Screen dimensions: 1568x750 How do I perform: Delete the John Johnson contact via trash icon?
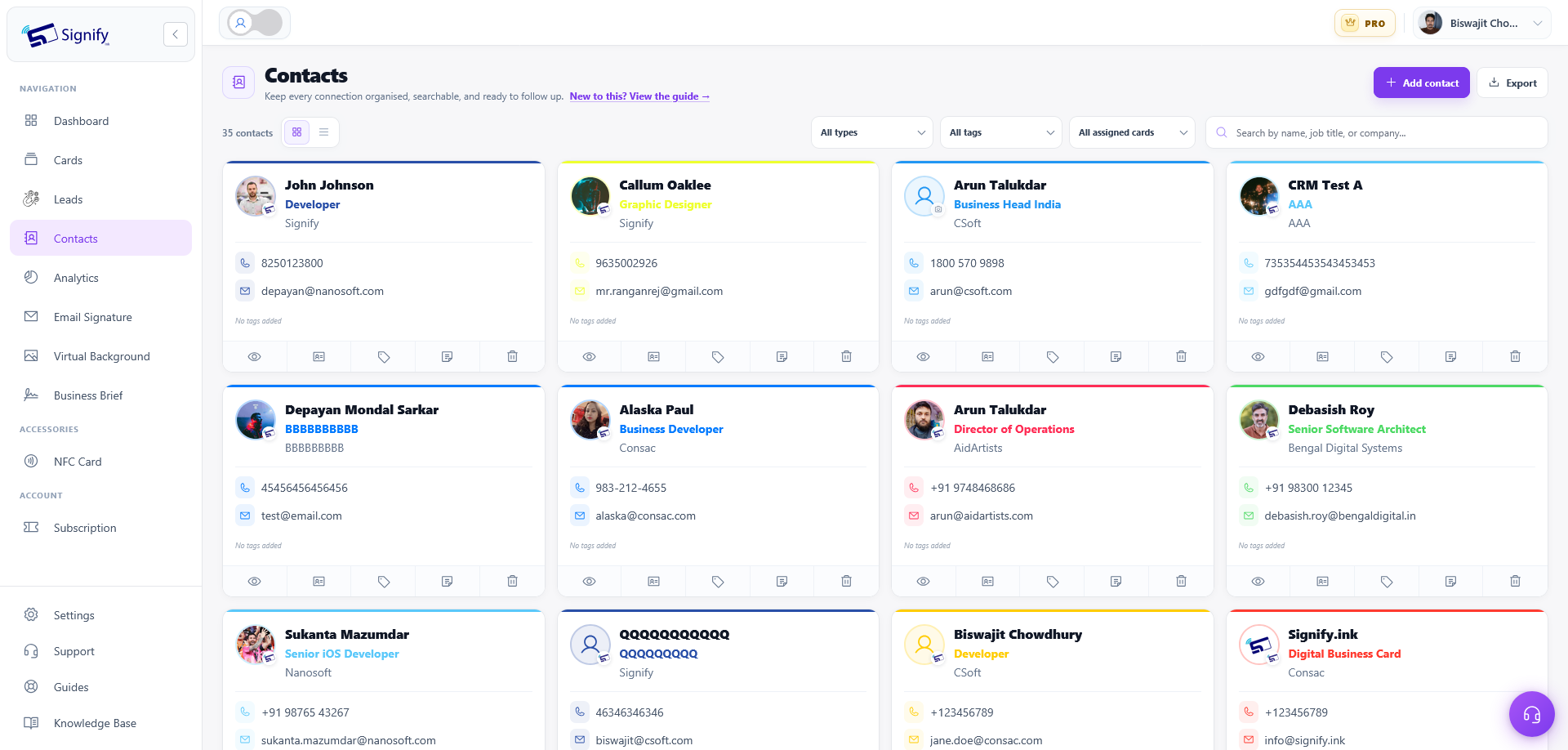point(512,356)
